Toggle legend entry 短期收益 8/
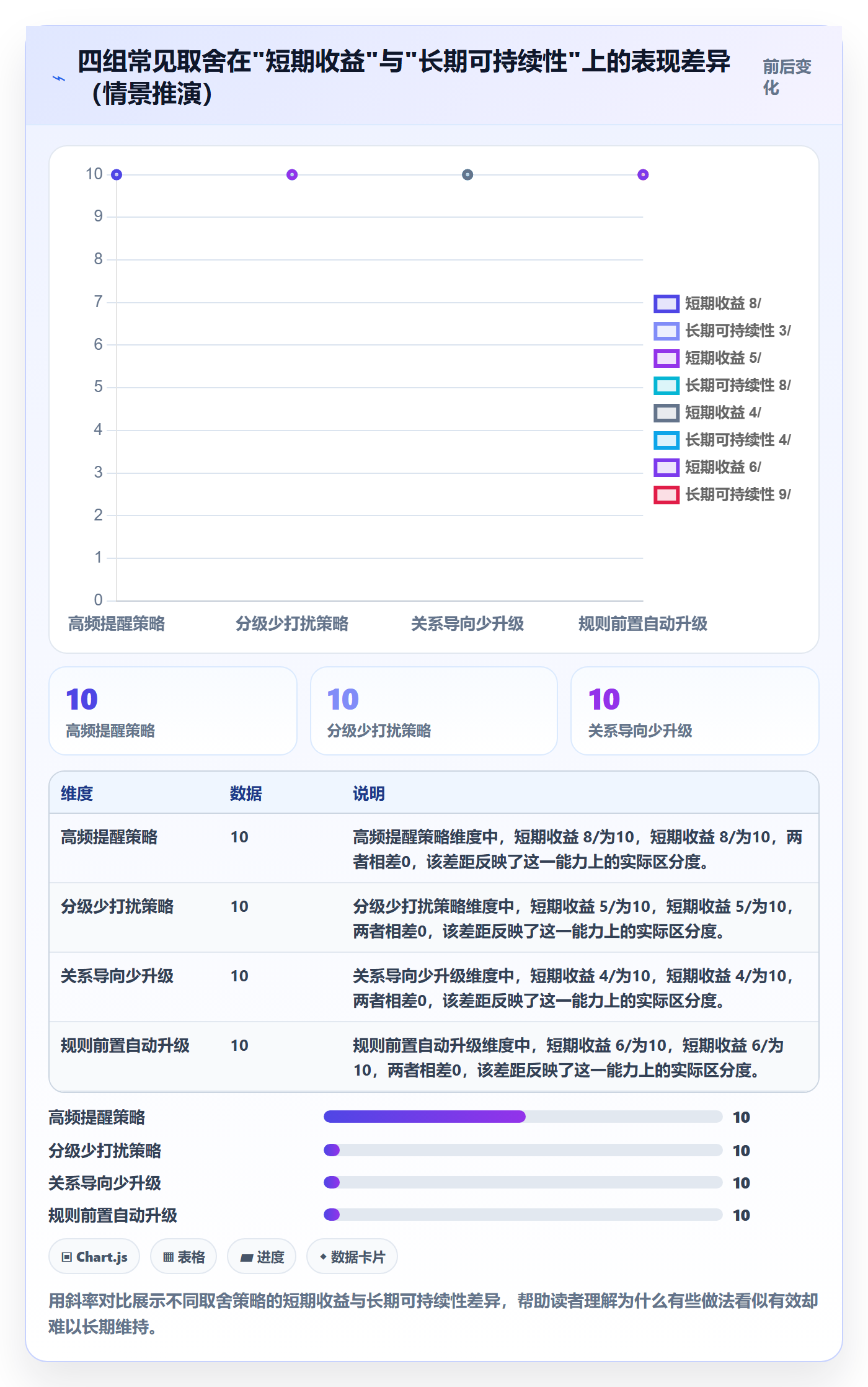868x1387 pixels. click(x=707, y=303)
